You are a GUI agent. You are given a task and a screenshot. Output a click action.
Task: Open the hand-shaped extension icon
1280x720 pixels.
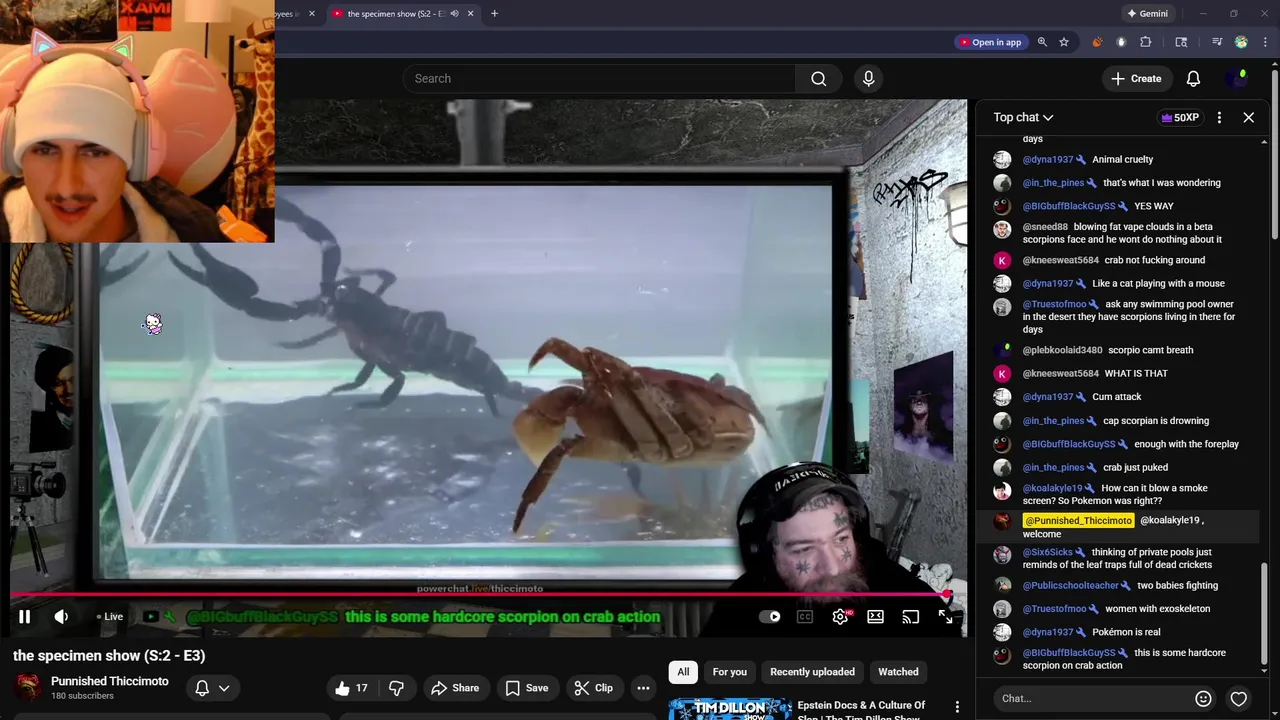(x=1121, y=42)
